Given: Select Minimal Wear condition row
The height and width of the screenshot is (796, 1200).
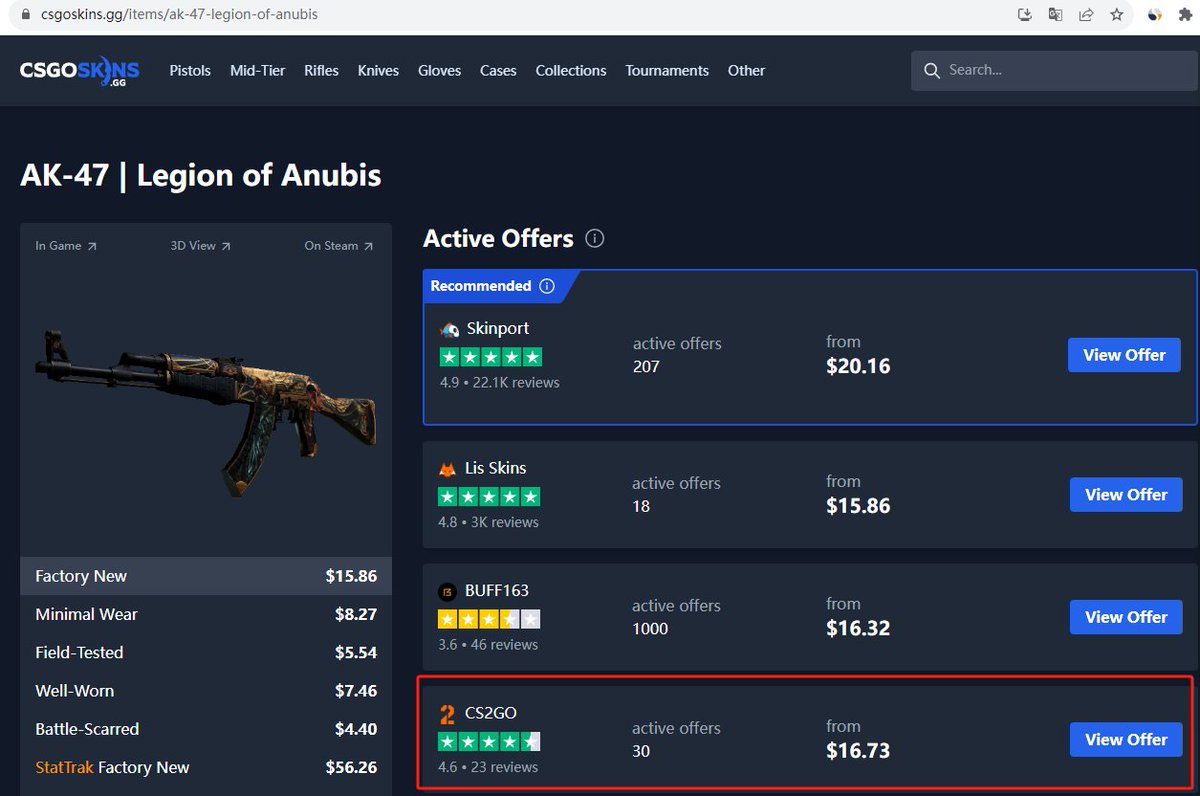Looking at the screenshot, I should (206, 614).
